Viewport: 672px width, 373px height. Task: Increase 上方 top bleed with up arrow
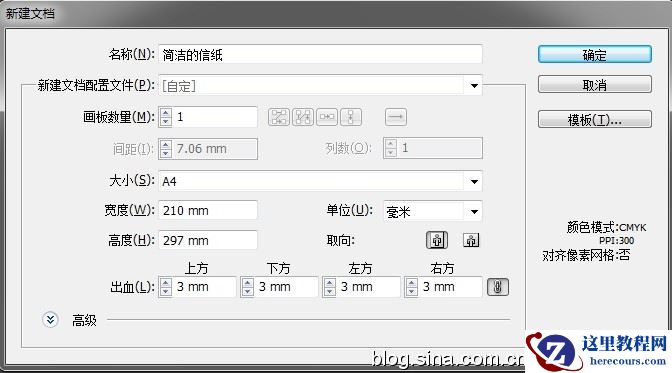165,283
